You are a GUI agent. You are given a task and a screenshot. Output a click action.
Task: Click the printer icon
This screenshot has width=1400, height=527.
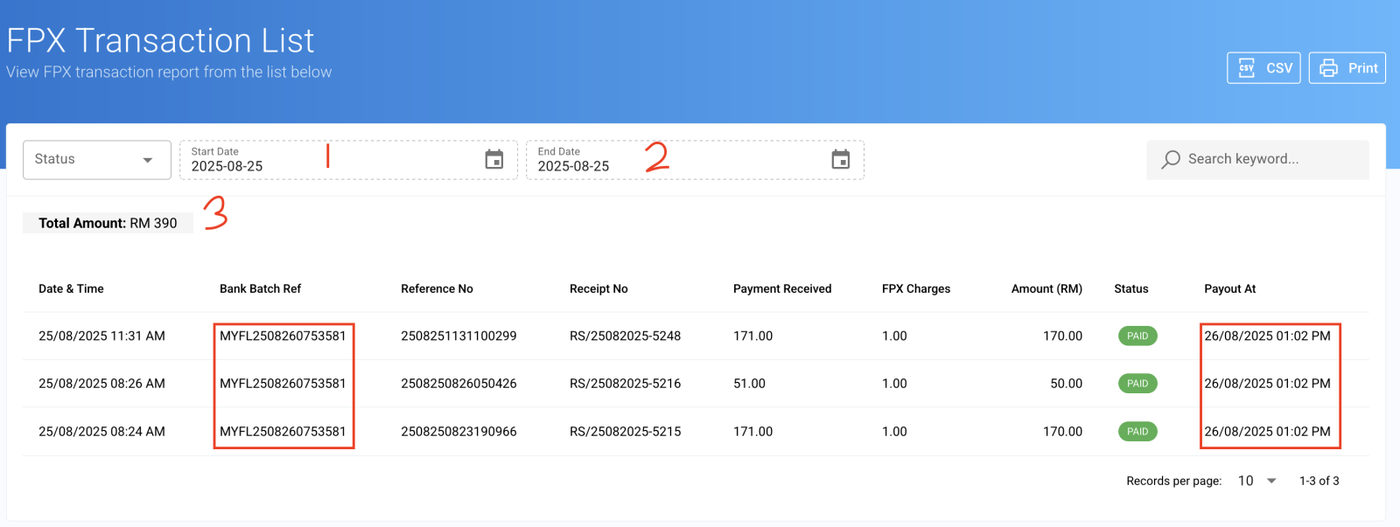pos(1328,68)
